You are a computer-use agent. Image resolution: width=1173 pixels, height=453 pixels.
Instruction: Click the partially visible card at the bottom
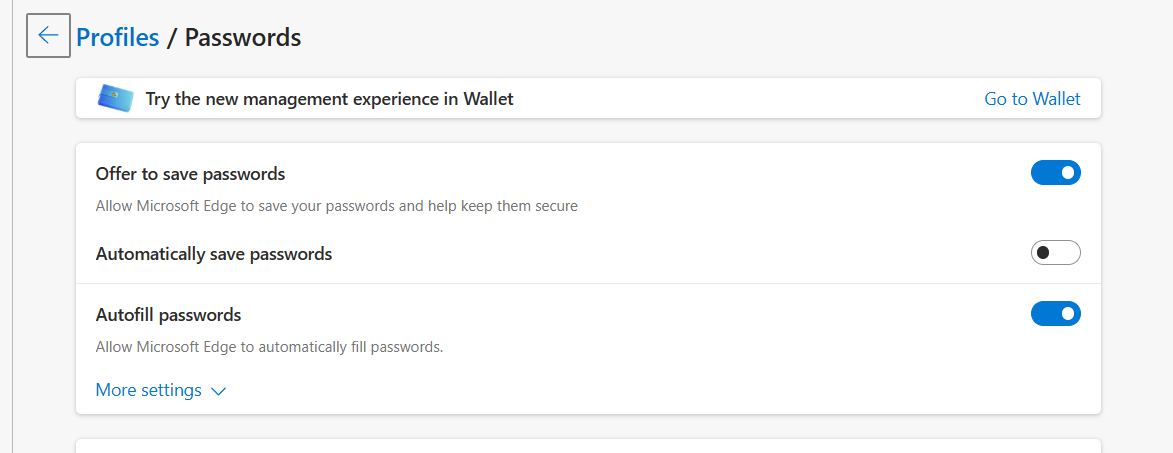pyautogui.click(x=588, y=446)
